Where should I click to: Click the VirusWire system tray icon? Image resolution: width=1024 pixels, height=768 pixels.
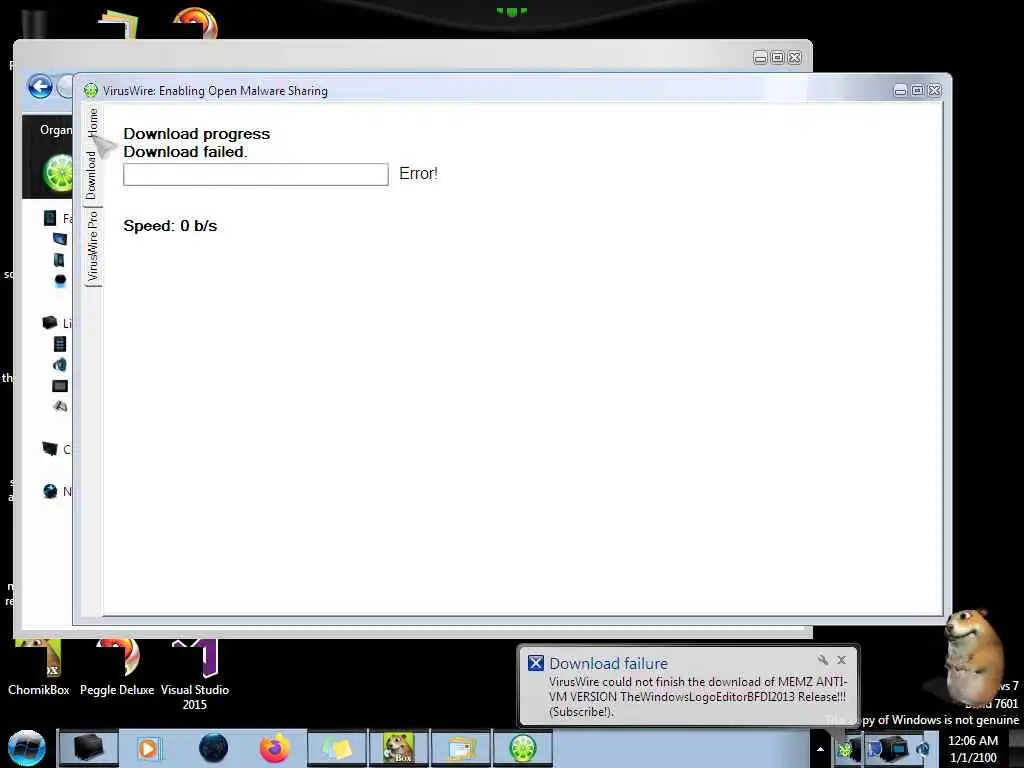[846, 749]
